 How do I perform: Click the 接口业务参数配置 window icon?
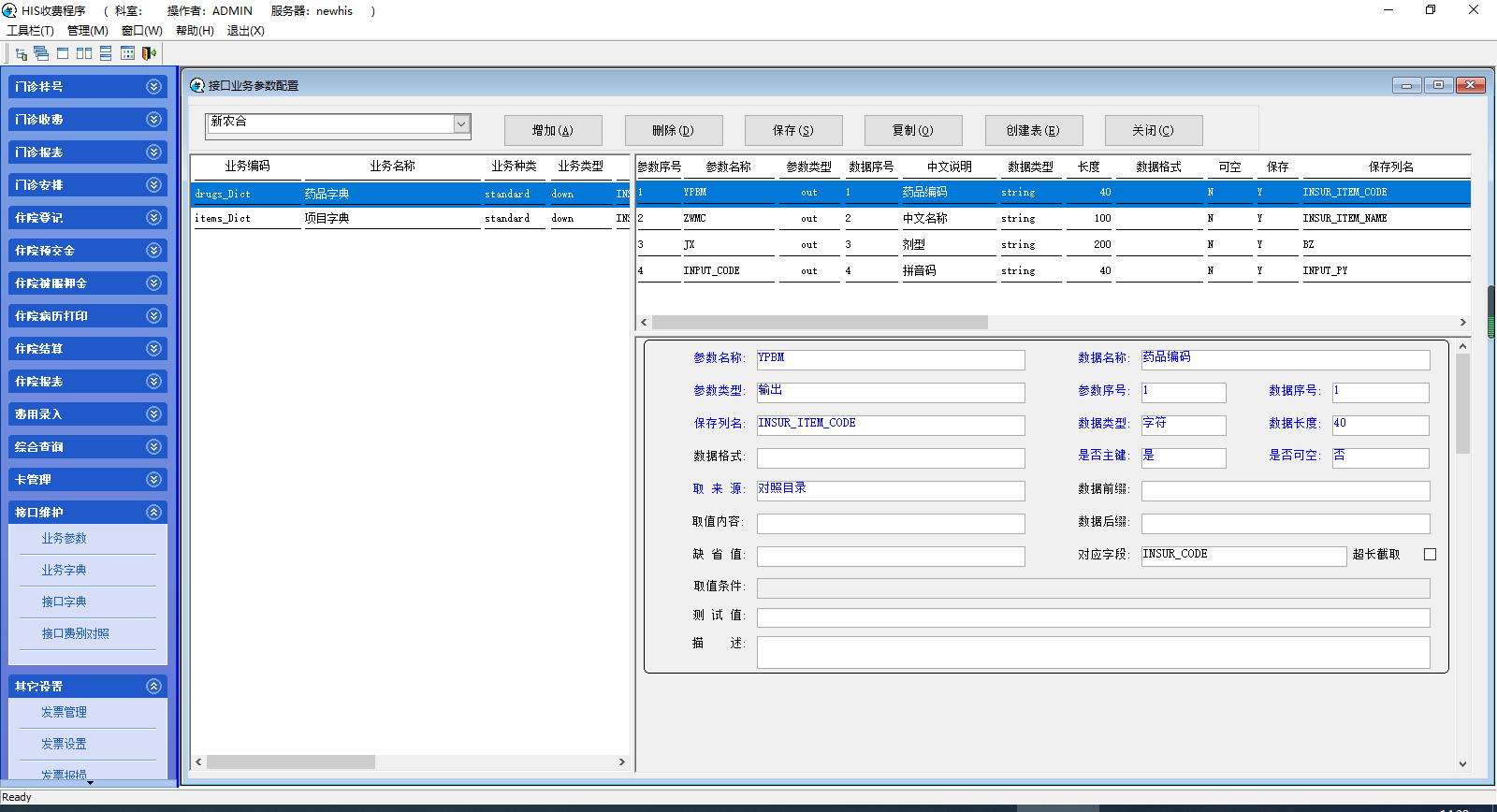197,85
